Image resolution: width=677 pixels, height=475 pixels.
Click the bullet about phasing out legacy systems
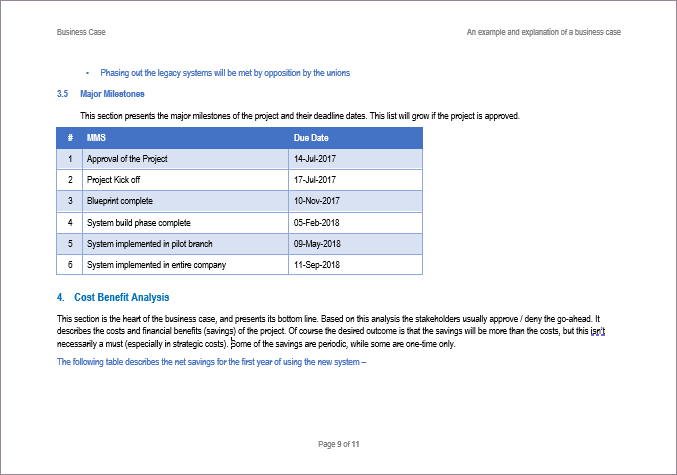tap(224, 73)
